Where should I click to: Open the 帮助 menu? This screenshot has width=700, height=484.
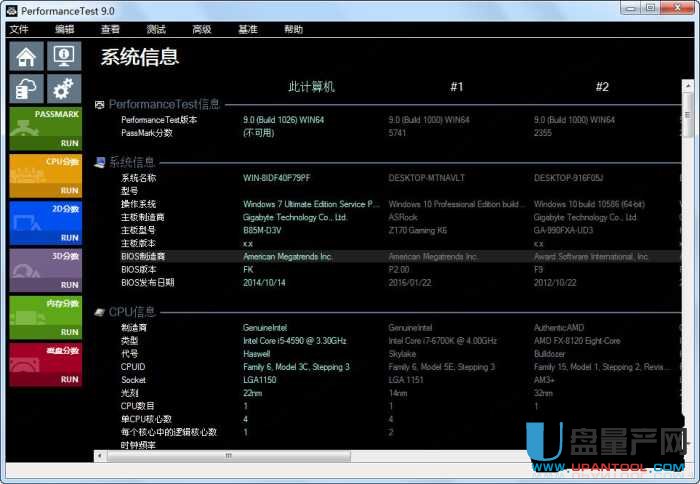point(293,30)
